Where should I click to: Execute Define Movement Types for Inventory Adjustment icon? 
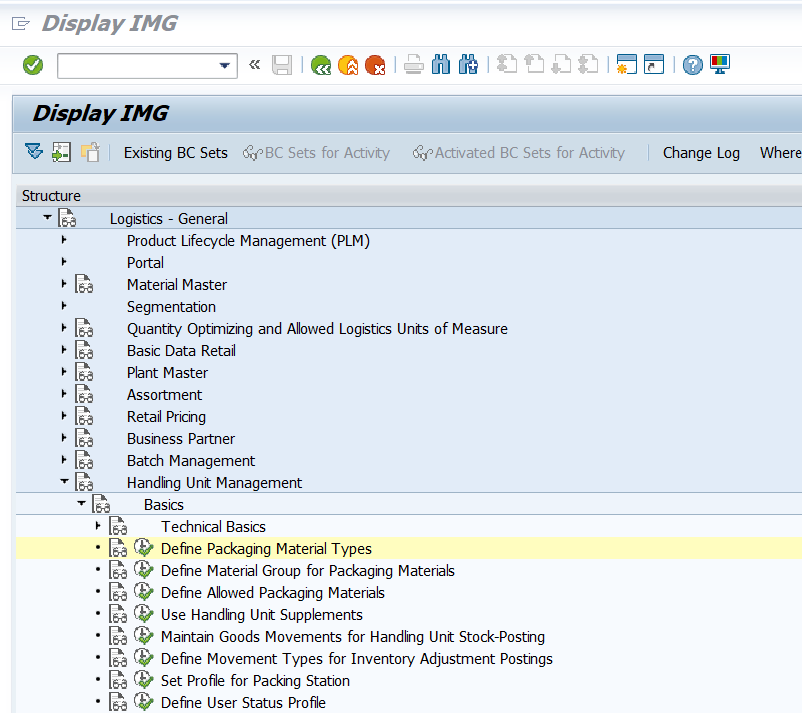tap(144, 658)
